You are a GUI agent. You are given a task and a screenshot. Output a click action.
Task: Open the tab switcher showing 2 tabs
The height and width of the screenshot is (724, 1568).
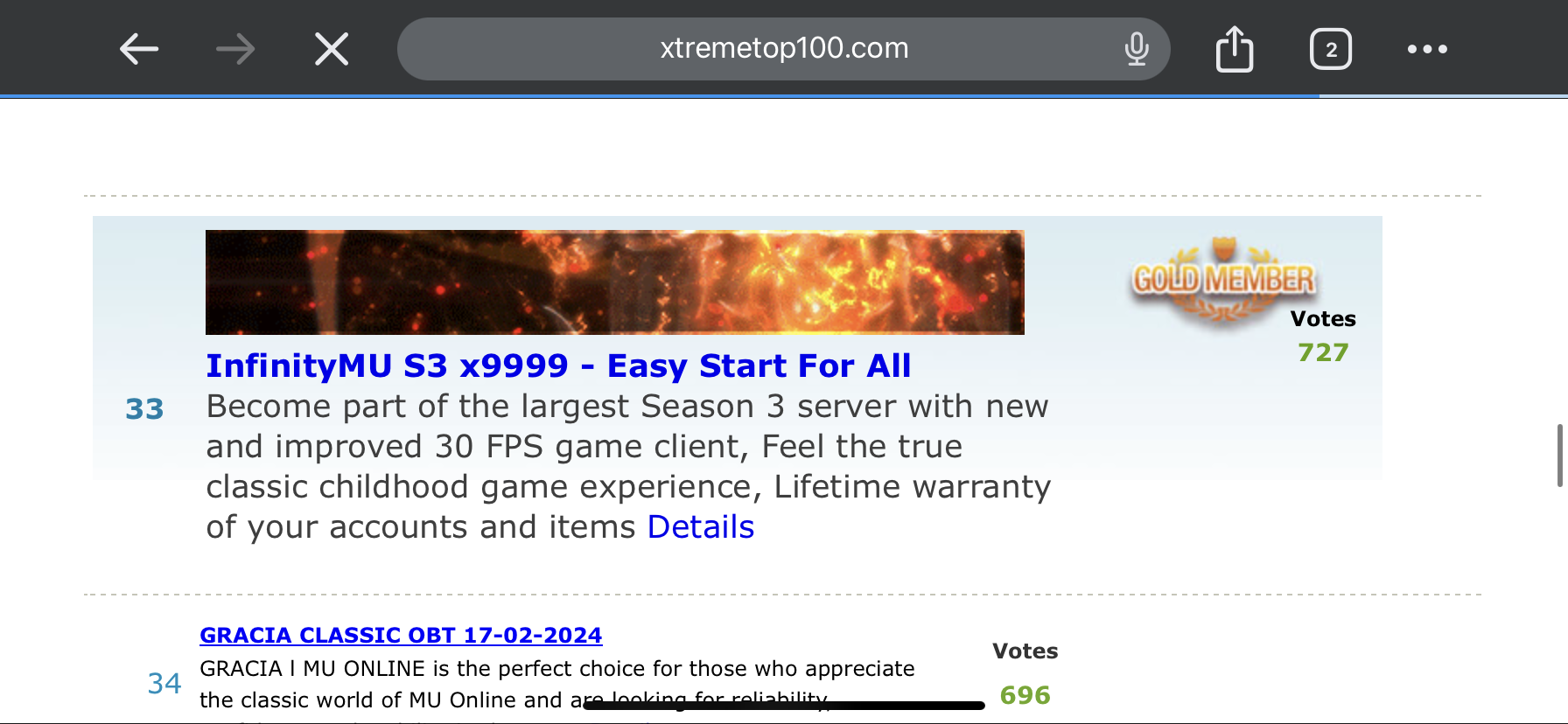[x=1331, y=49]
